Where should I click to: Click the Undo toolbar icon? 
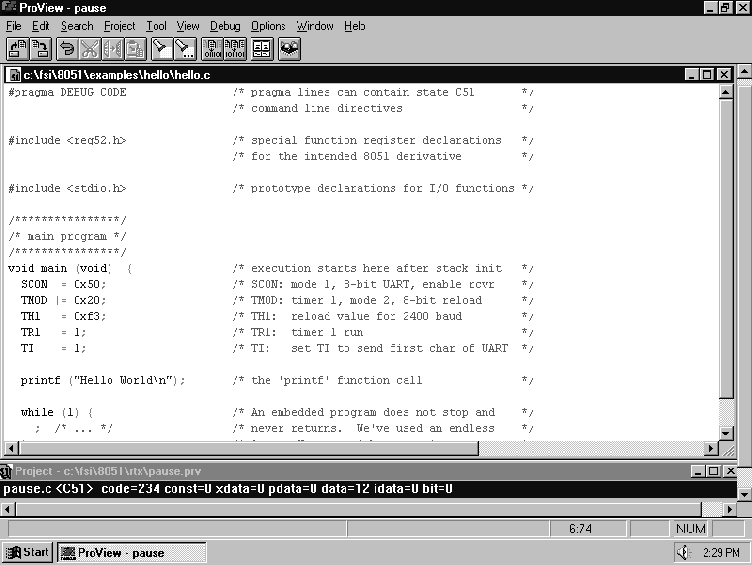tap(68, 47)
